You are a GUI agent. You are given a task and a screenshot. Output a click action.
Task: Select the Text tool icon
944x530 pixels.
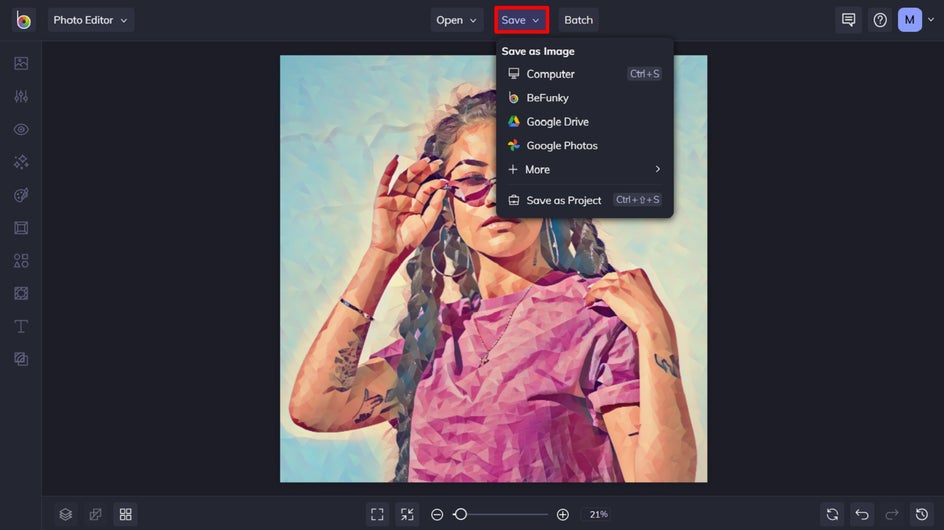coord(21,326)
